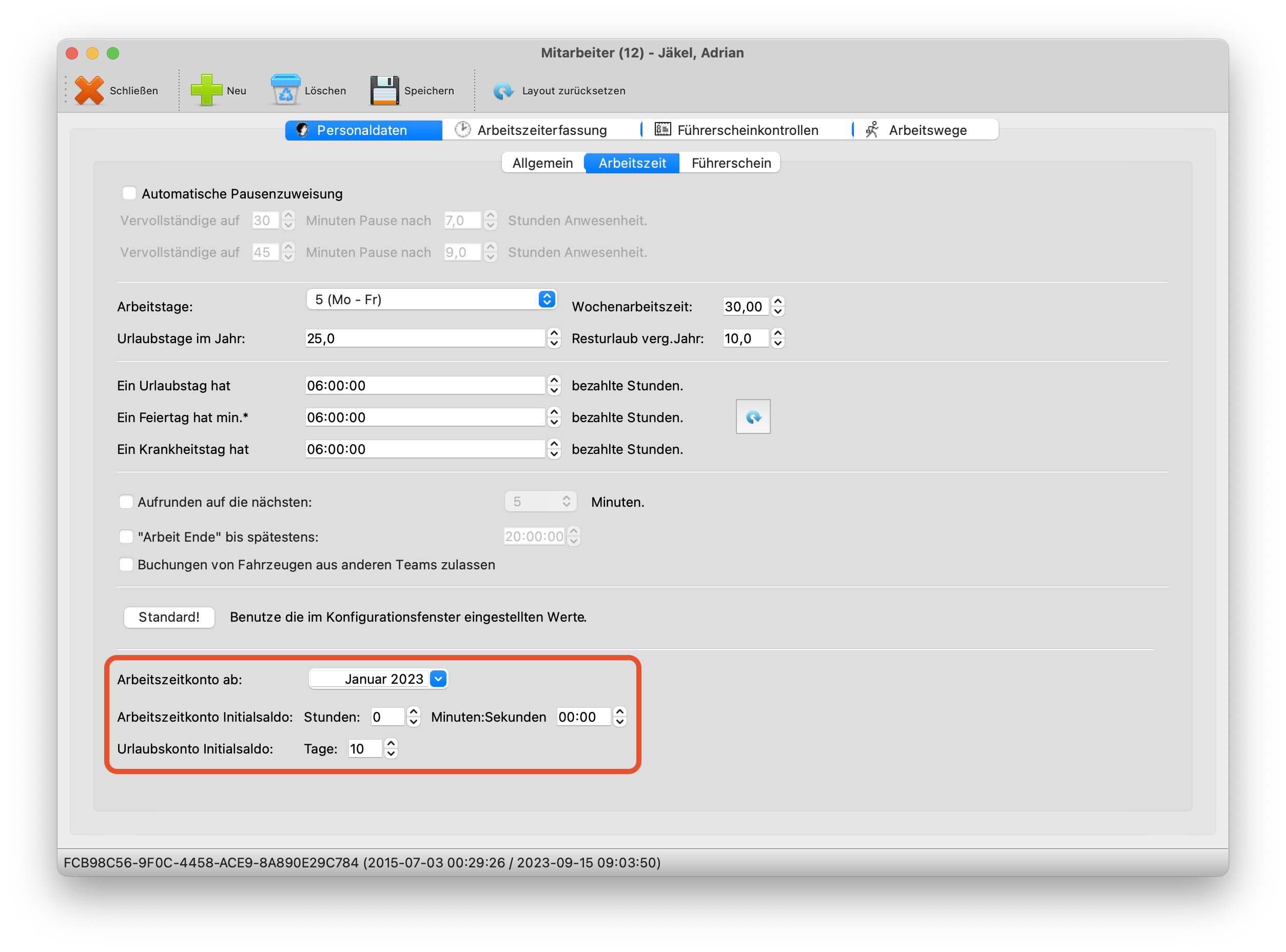Viewport: 1286px width, 952px height.
Task: Click the Urlaubstage im Jahr input field
Action: pos(424,339)
